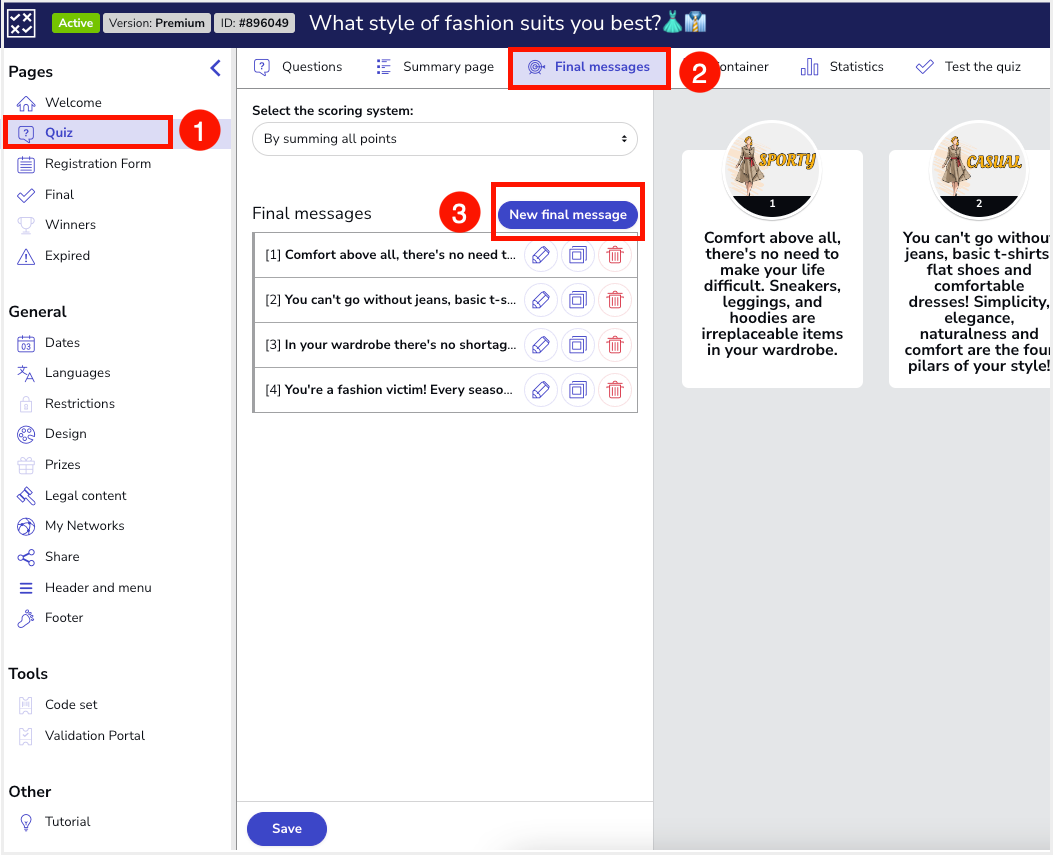Delete final message 2
The width and height of the screenshot is (1053, 856).
(x=614, y=300)
